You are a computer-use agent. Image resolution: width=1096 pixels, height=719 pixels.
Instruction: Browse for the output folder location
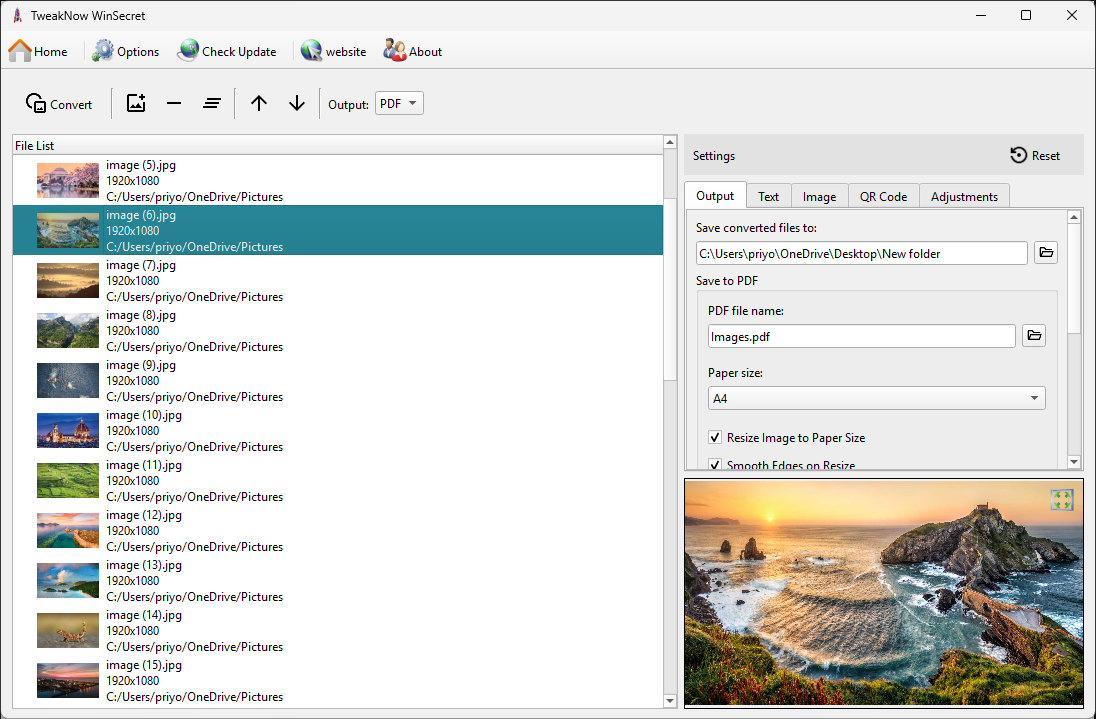click(x=1046, y=253)
